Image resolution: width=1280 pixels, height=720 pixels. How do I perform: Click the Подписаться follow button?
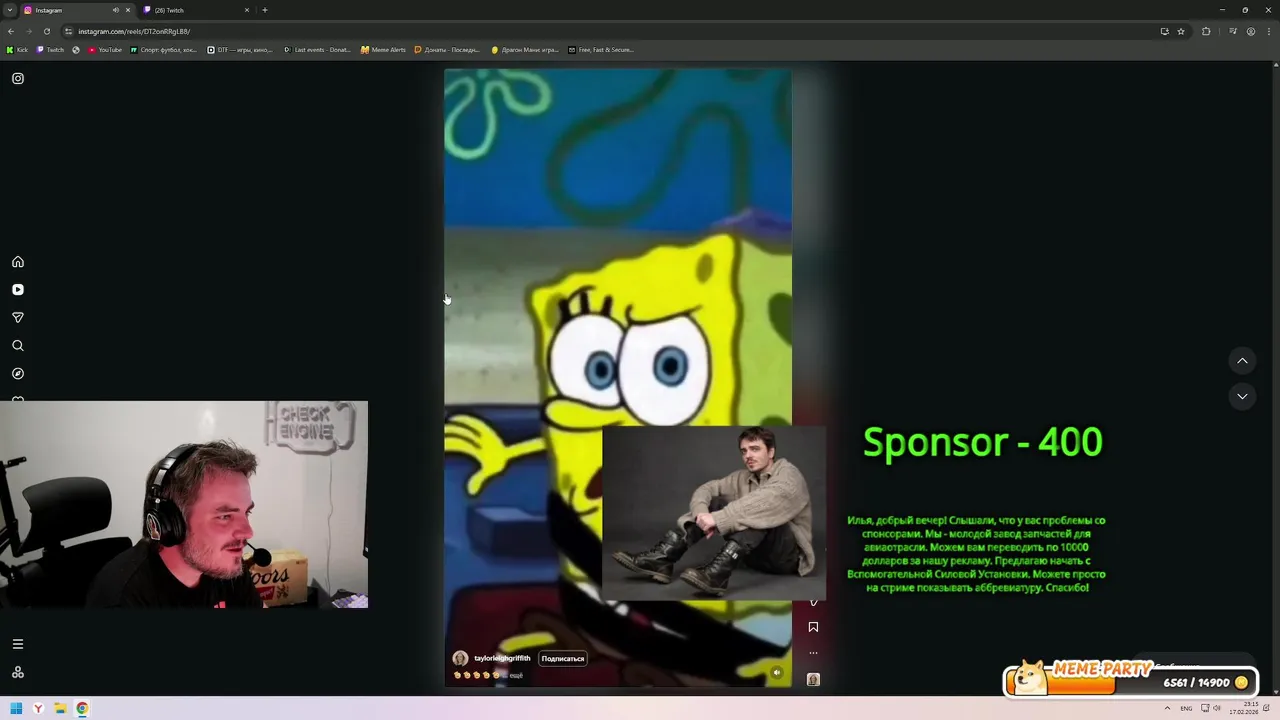(x=563, y=658)
